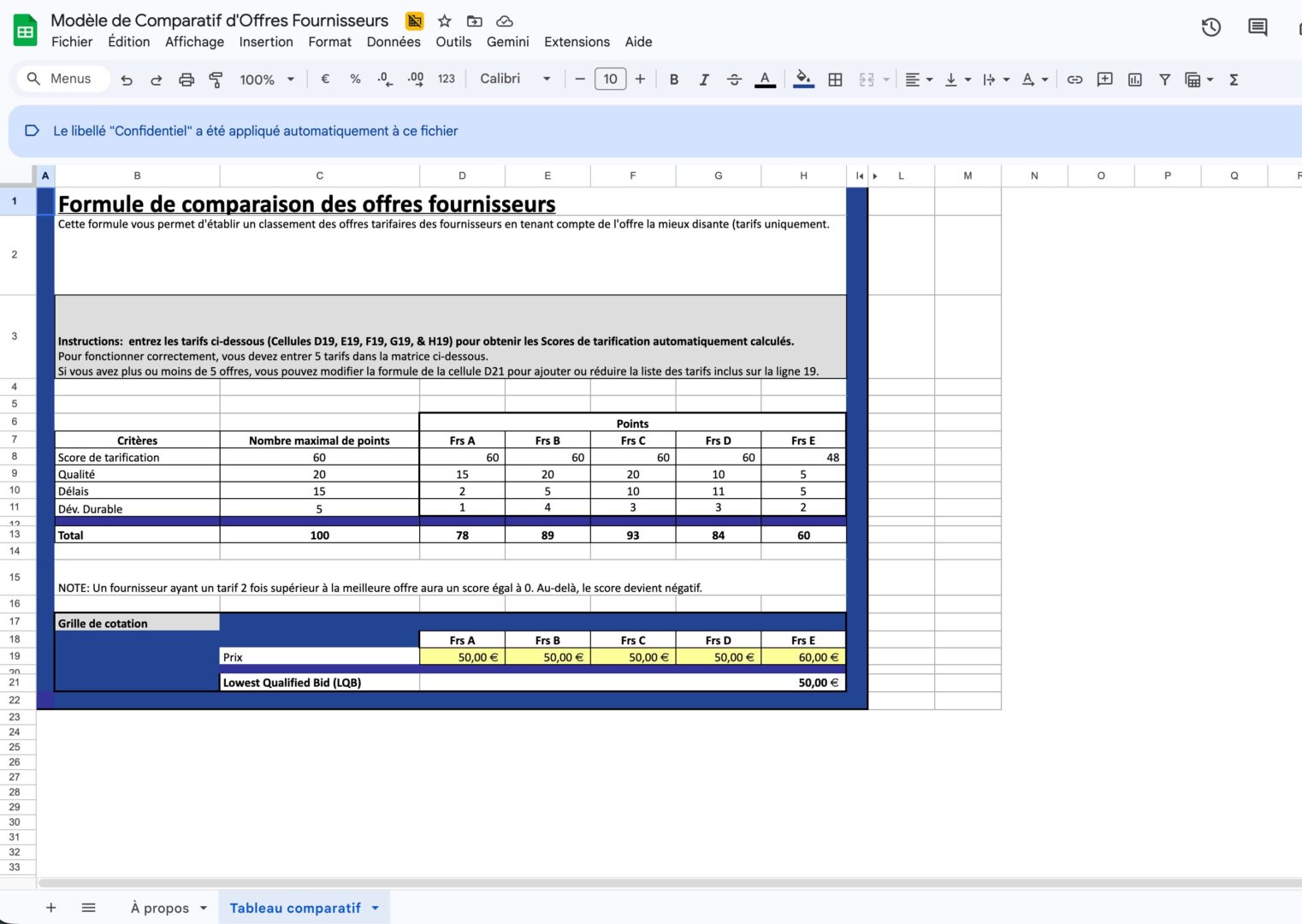The height and width of the screenshot is (924, 1302).
Task: Open the table views dropdown
Action: 1199,80
